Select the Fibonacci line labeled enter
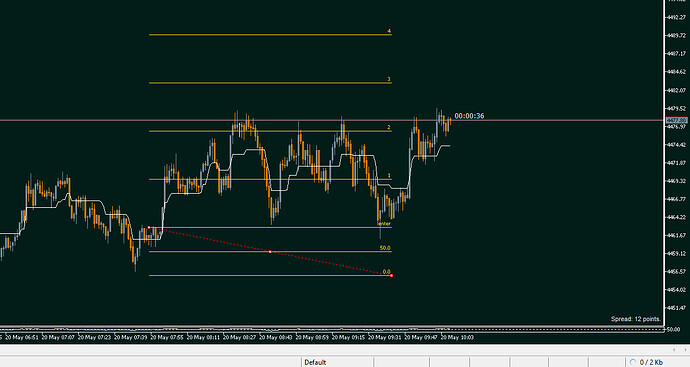This screenshot has height=367, width=690. pyautogui.click(x=270, y=228)
